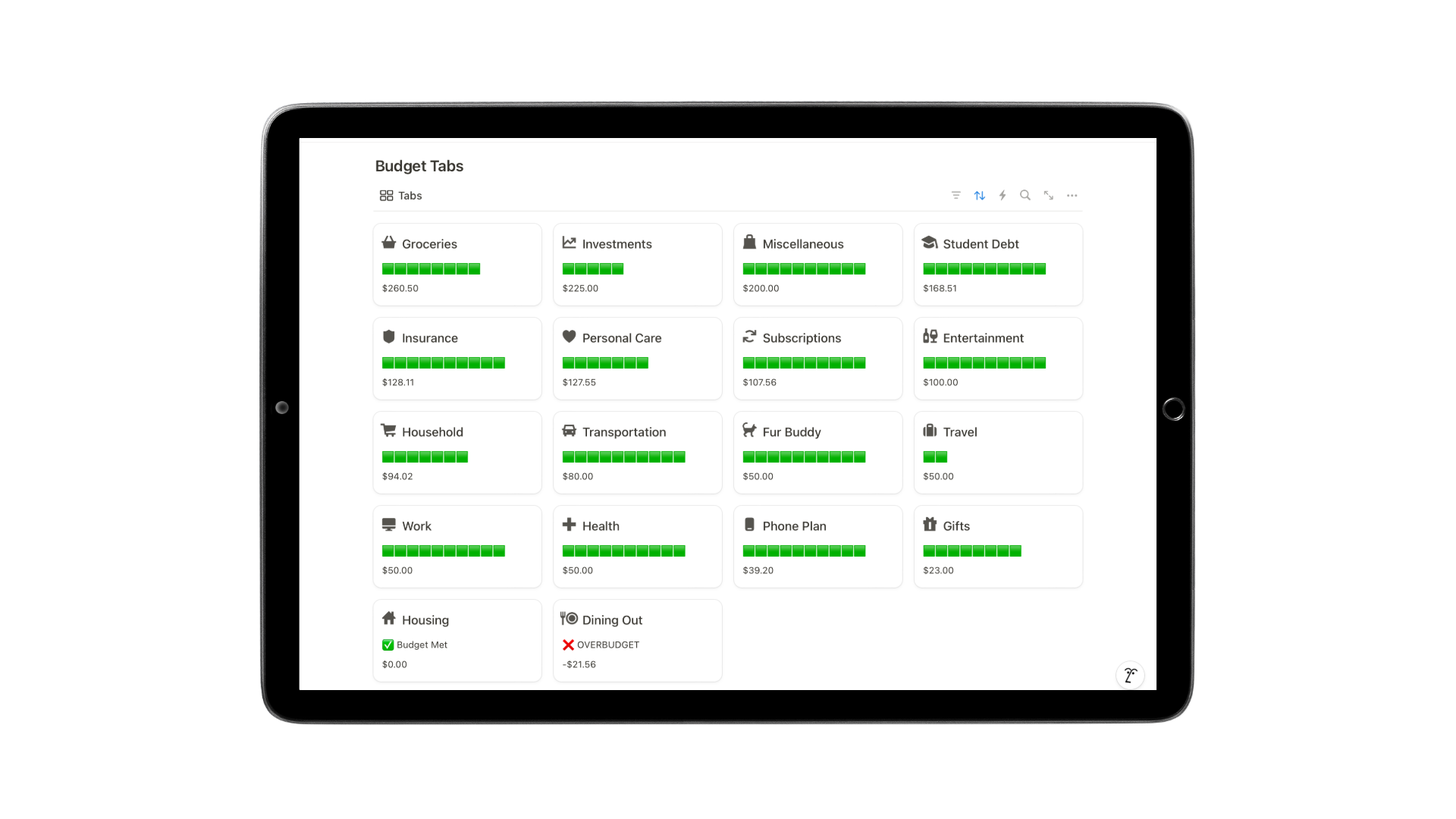Click the floating help button at bottom right
This screenshot has width=1456, height=819.
(1130, 675)
